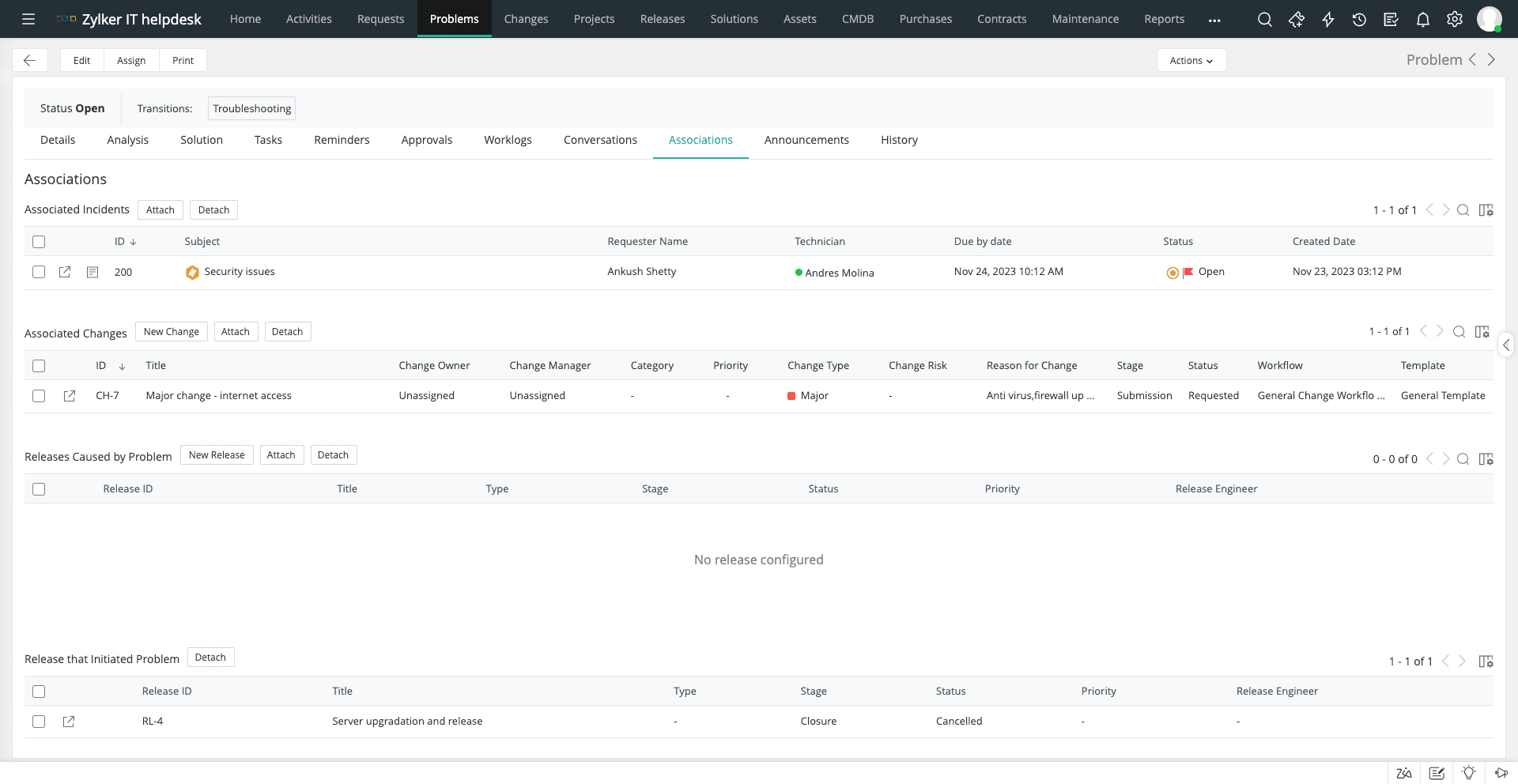Click the Troubleshooting transition button

(251, 108)
